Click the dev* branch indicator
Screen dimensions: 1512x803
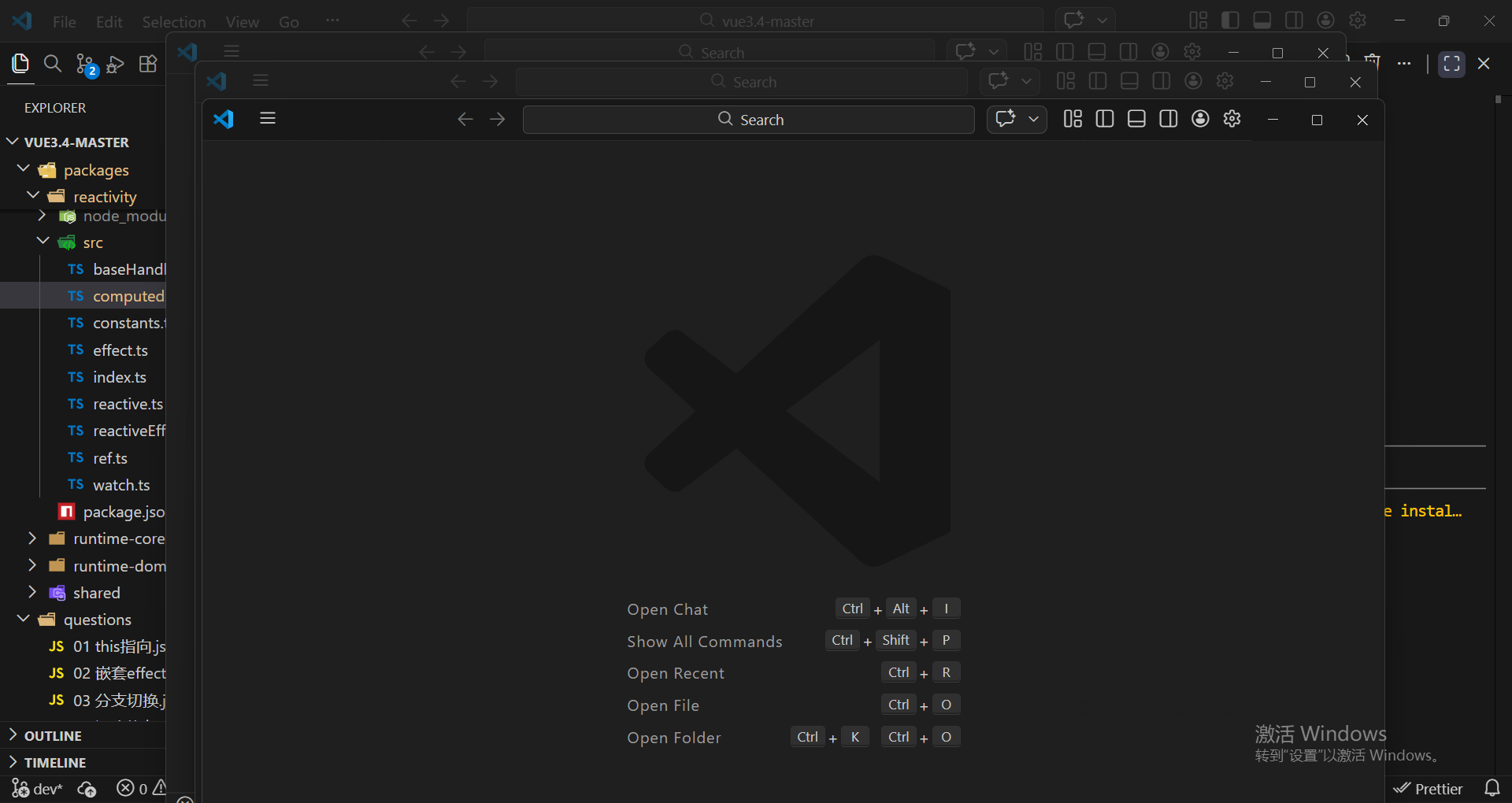pyautogui.click(x=37, y=788)
